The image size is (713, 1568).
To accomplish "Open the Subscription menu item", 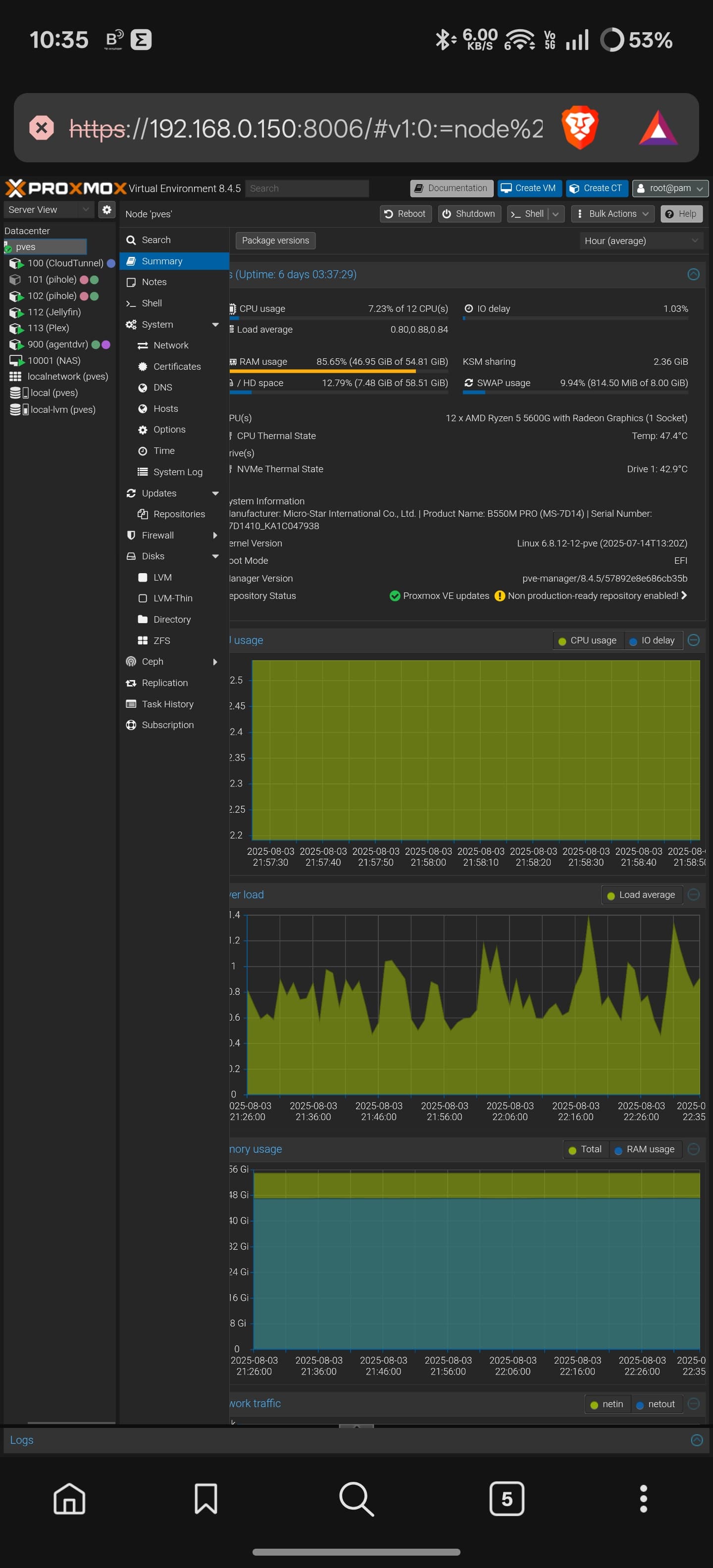I will pos(174,725).
